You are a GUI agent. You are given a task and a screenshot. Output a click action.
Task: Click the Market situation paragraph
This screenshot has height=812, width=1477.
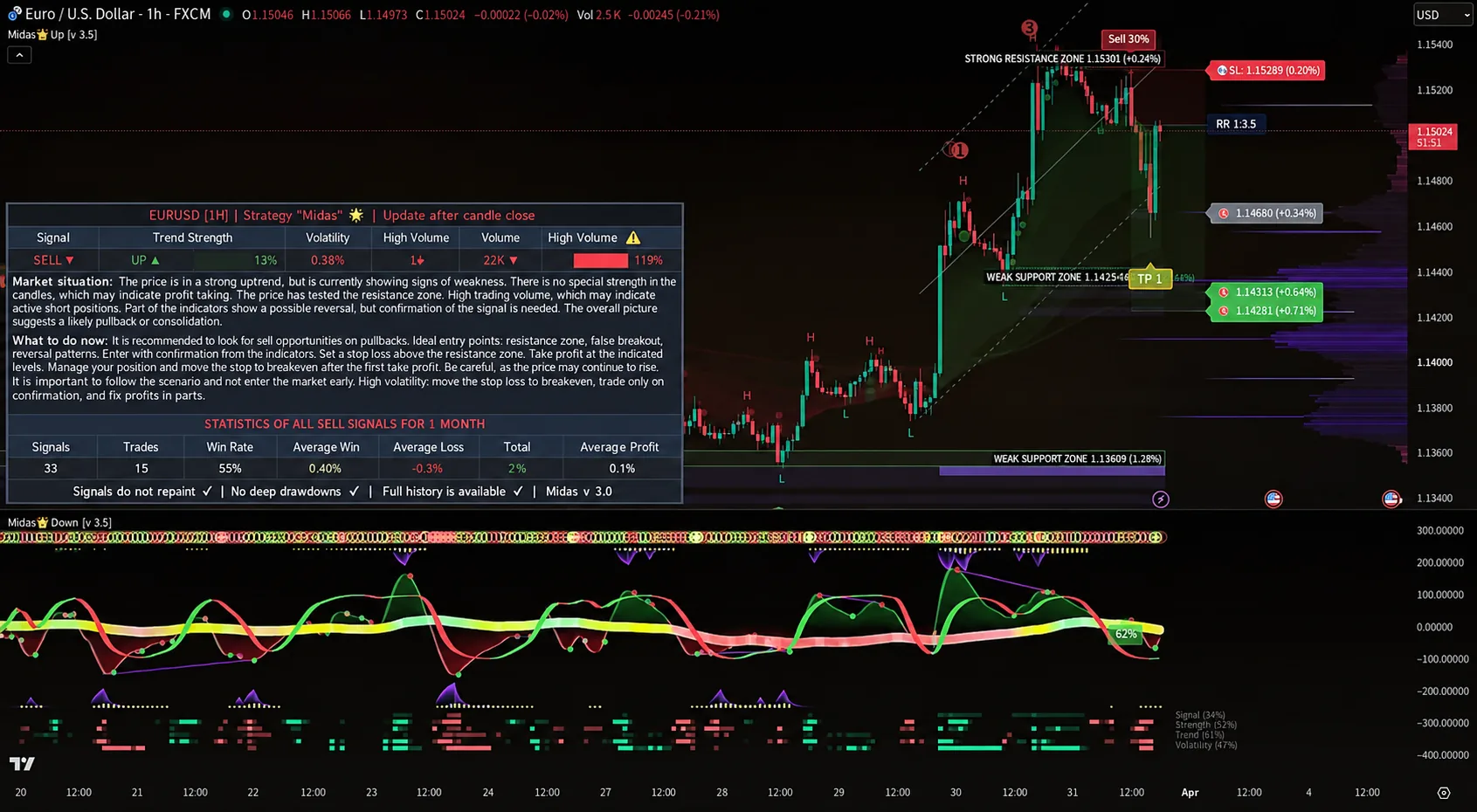[x=344, y=301]
